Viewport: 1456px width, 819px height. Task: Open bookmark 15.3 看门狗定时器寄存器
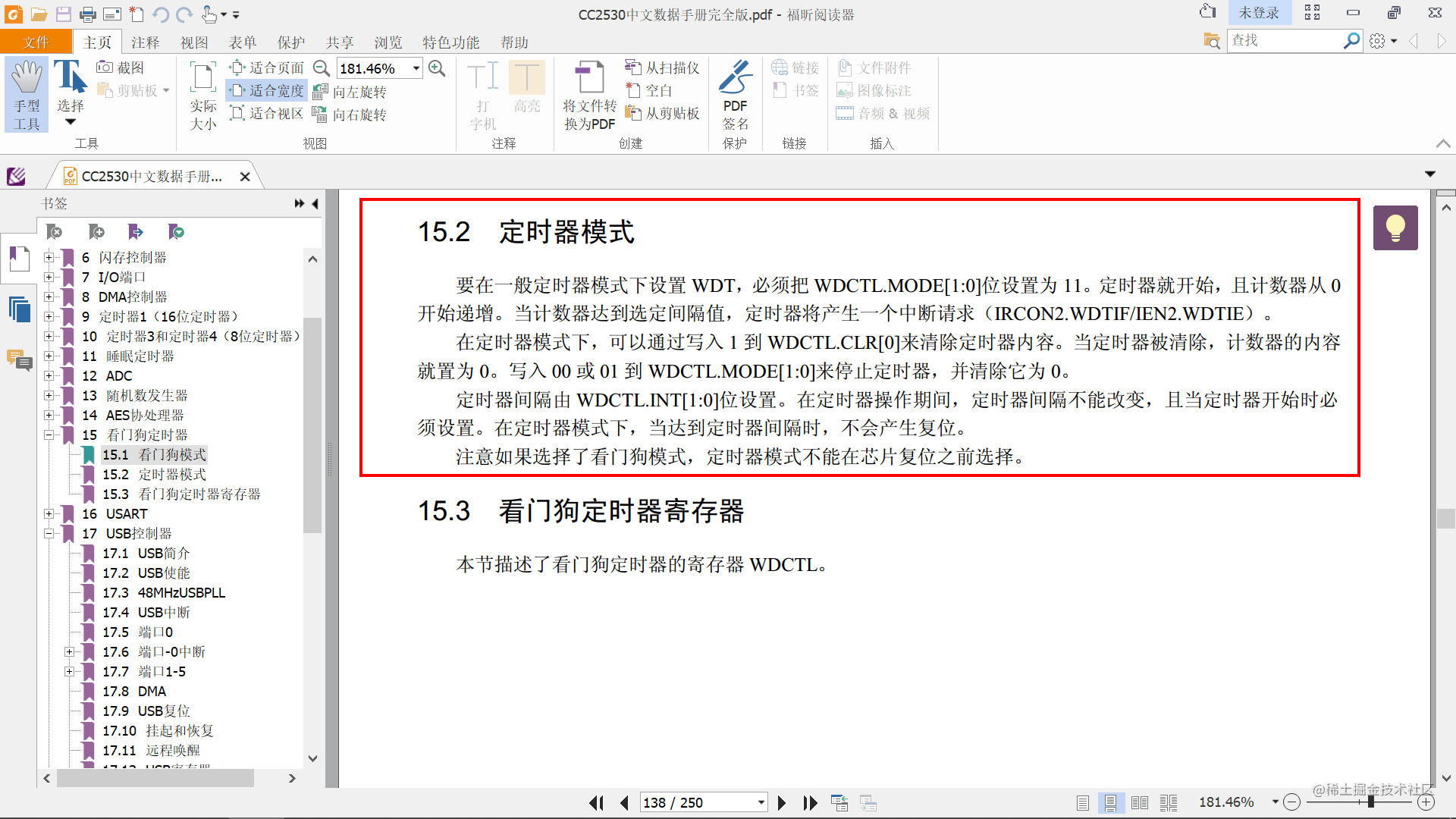pyautogui.click(x=181, y=494)
